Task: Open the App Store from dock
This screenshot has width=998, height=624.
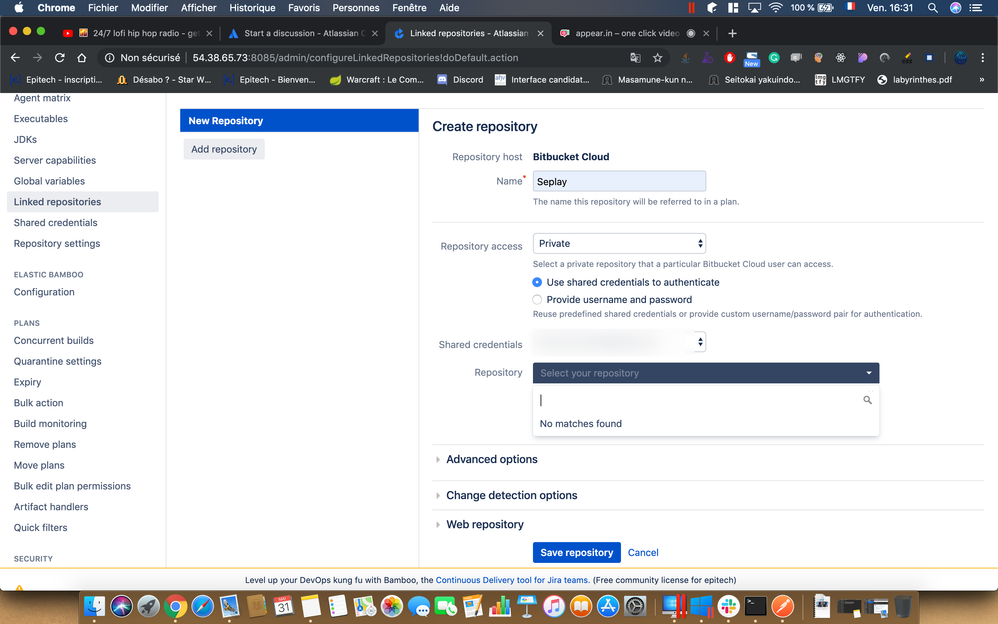Action: (x=608, y=606)
